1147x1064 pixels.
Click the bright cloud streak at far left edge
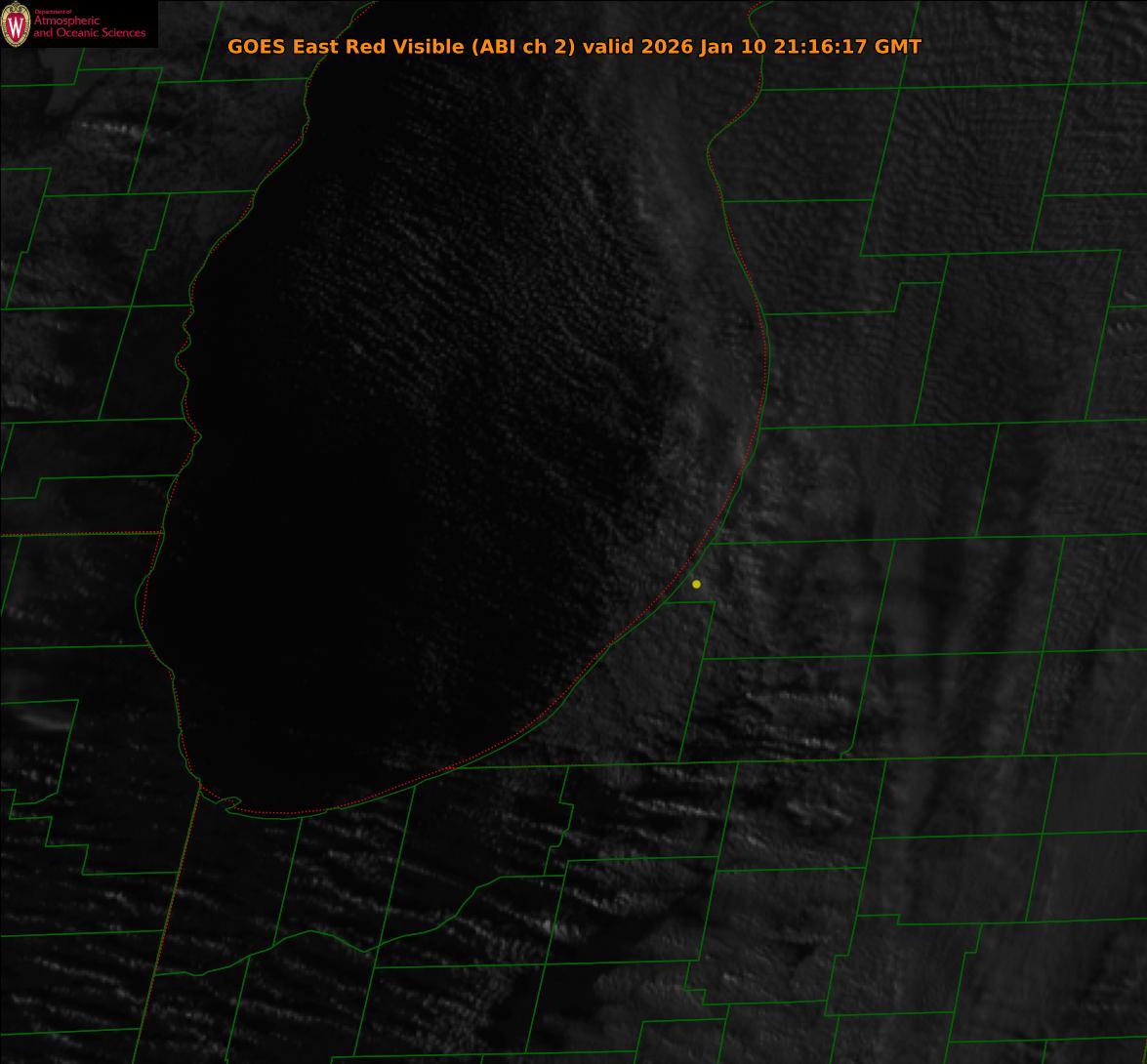39,722
